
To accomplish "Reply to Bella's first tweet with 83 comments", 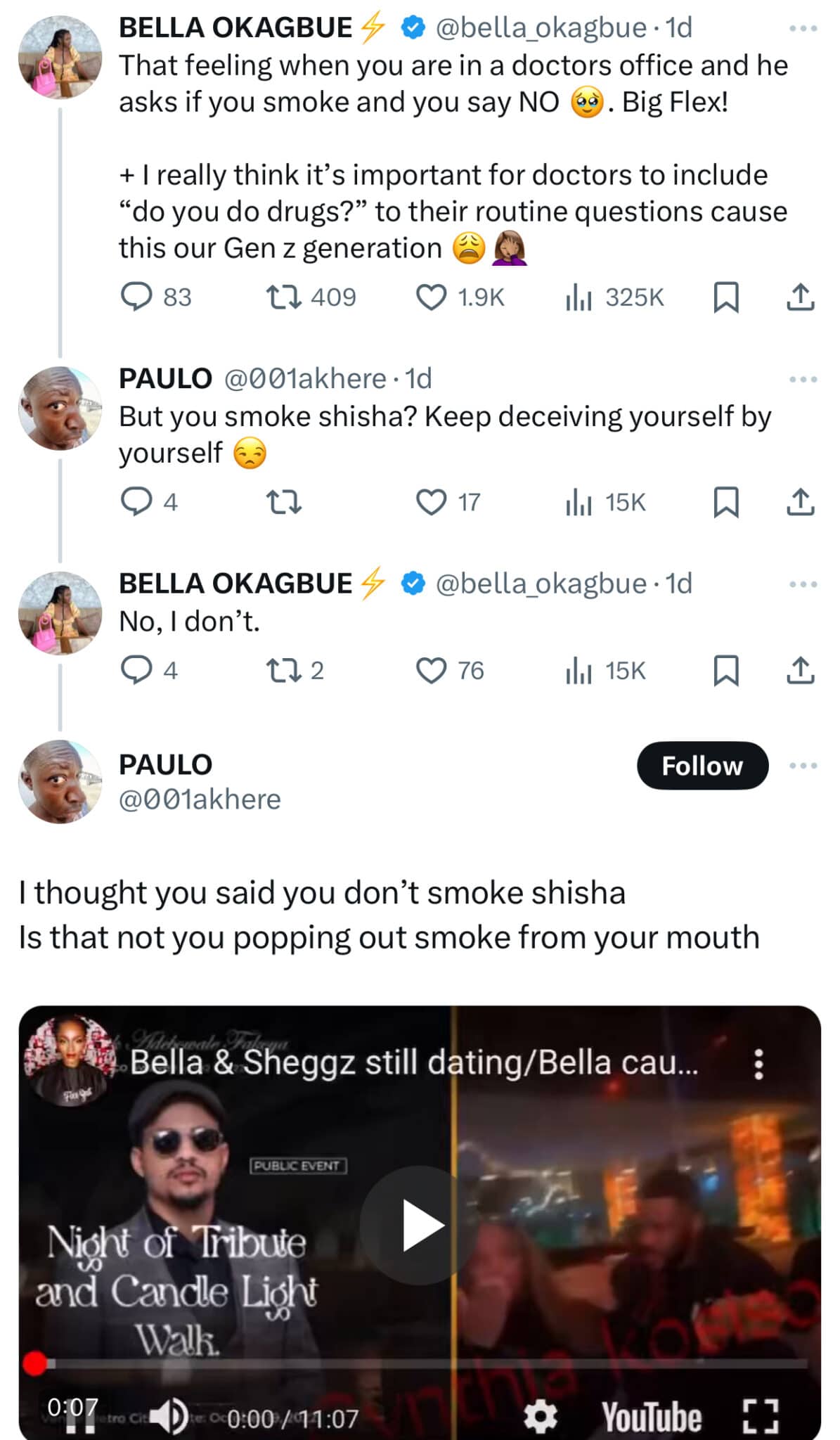I will (136, 297).
